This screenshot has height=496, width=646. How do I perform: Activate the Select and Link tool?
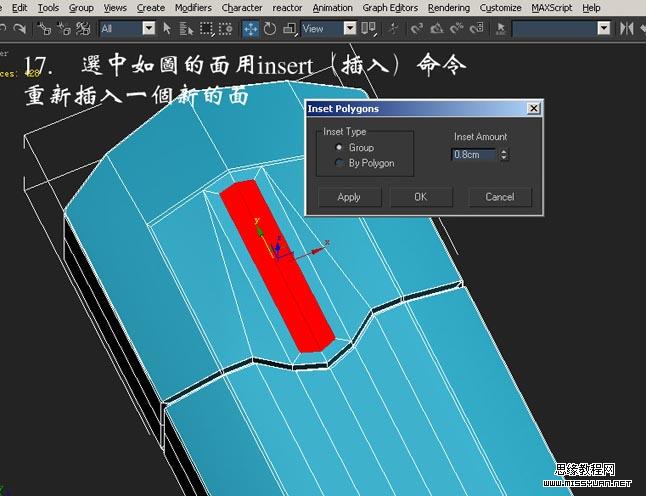point(44,28)
